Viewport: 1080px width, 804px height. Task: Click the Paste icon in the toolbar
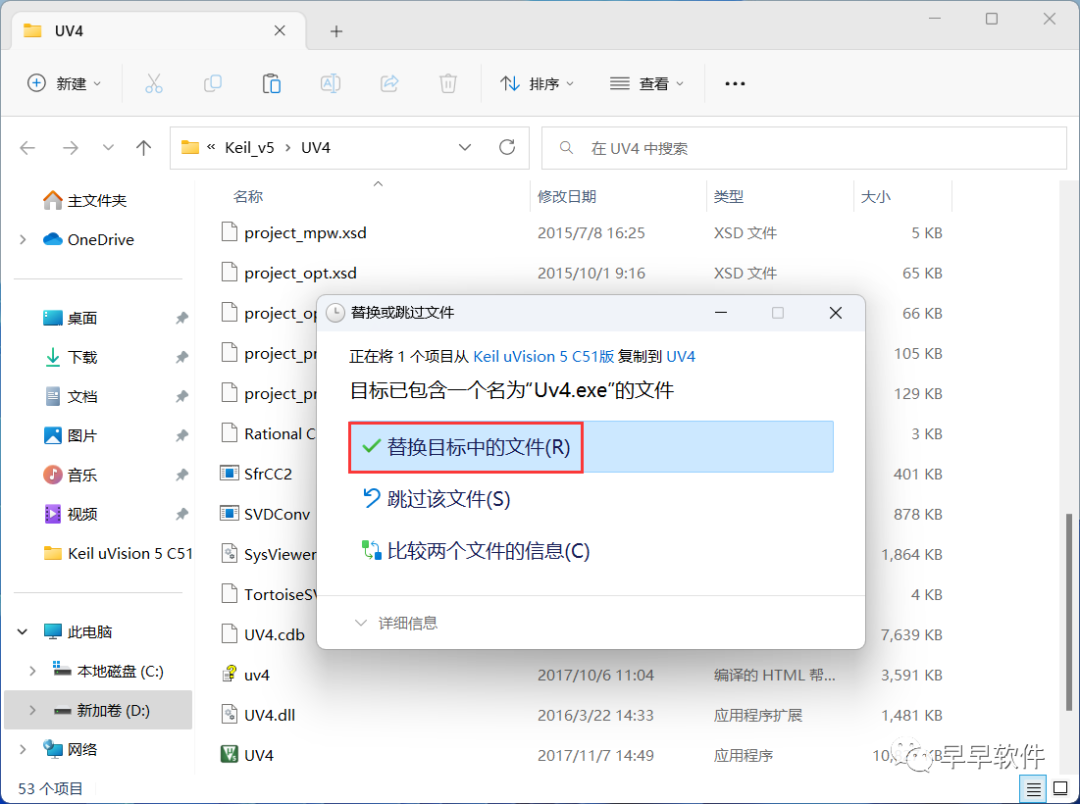(x=271, y=84)
